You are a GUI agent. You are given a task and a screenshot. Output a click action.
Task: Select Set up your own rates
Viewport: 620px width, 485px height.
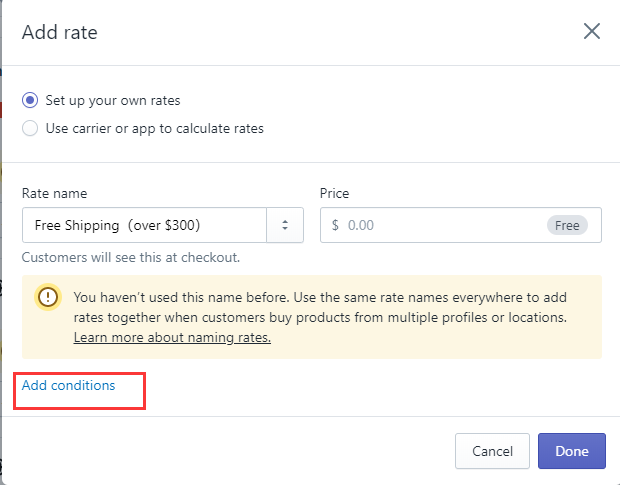(31, 101)
